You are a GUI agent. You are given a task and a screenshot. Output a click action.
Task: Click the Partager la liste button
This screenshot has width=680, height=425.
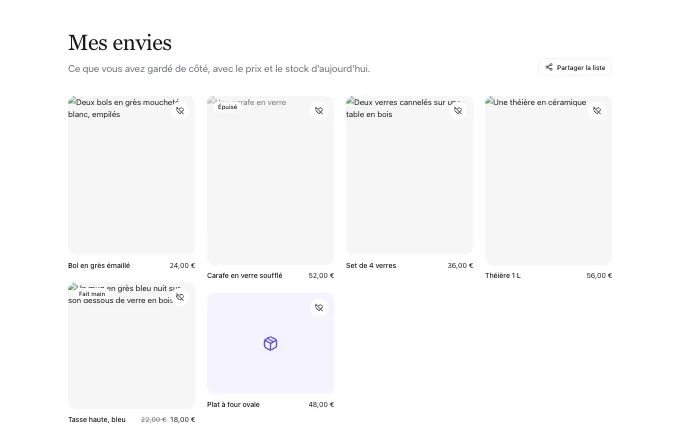[575, 67]
